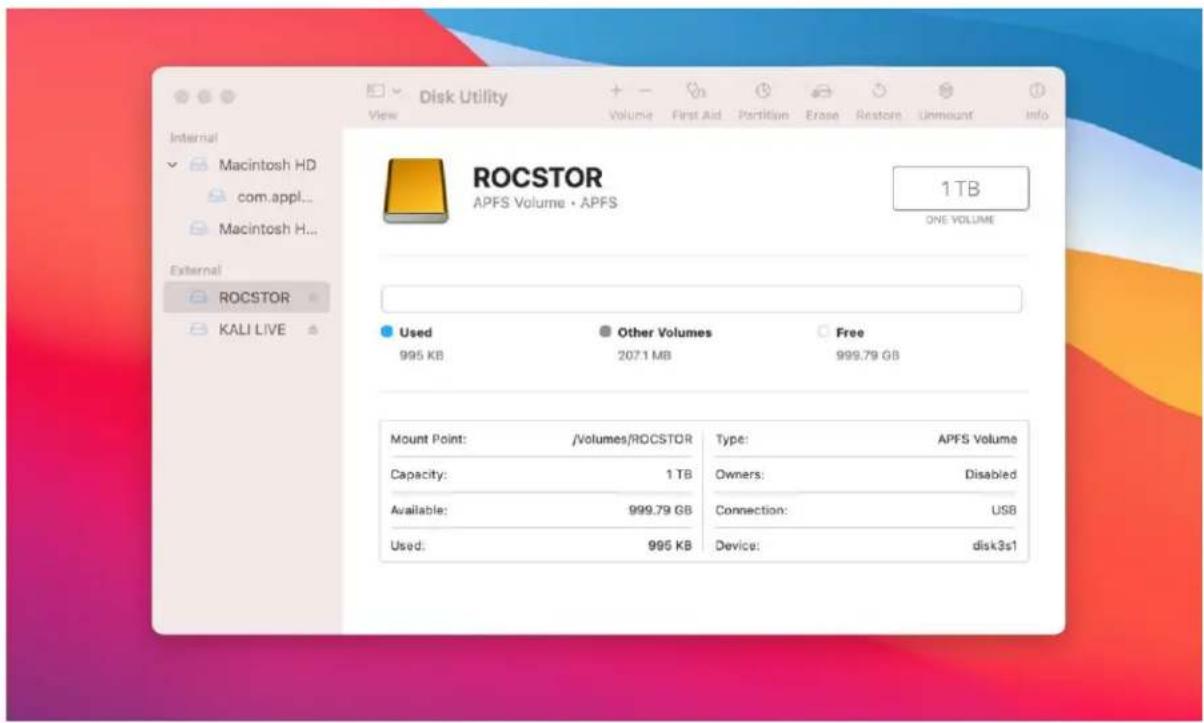
Task: Click the 1 TB capacity box
Action: [960, 188]
